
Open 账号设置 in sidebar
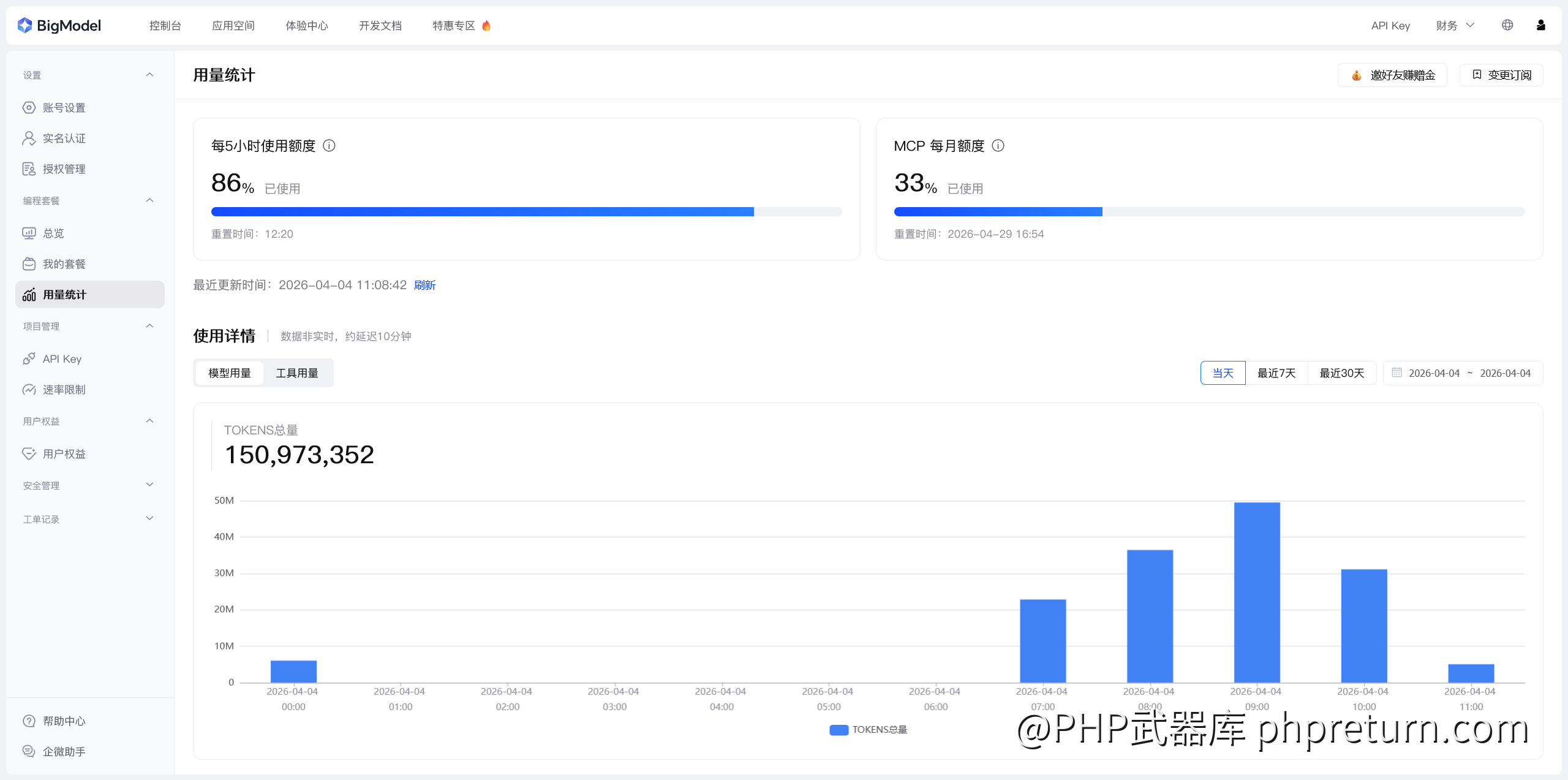coord(64,108)
